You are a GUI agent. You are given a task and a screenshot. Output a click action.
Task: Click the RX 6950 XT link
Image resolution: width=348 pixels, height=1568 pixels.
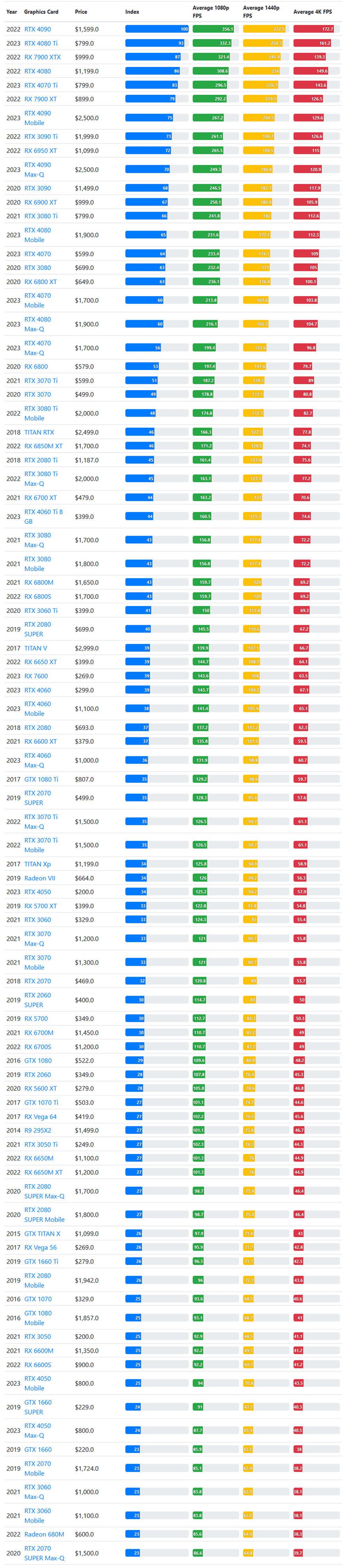[x=40, y=150]
